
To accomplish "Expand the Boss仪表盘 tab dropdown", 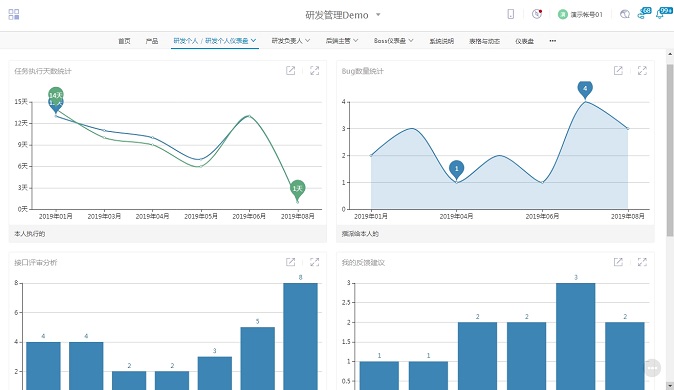I will tap(411, 40).
